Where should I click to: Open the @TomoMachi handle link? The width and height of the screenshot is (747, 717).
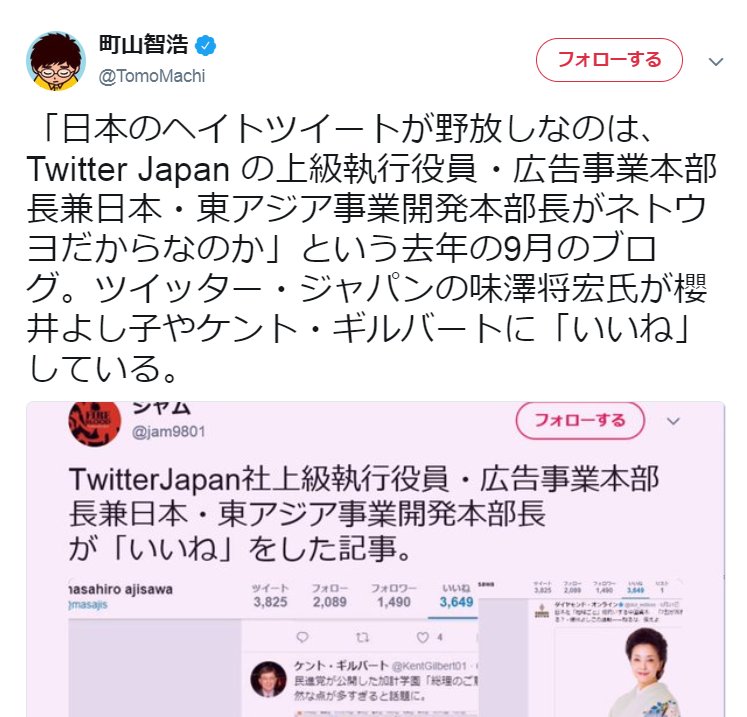click(x=152, y=76)
